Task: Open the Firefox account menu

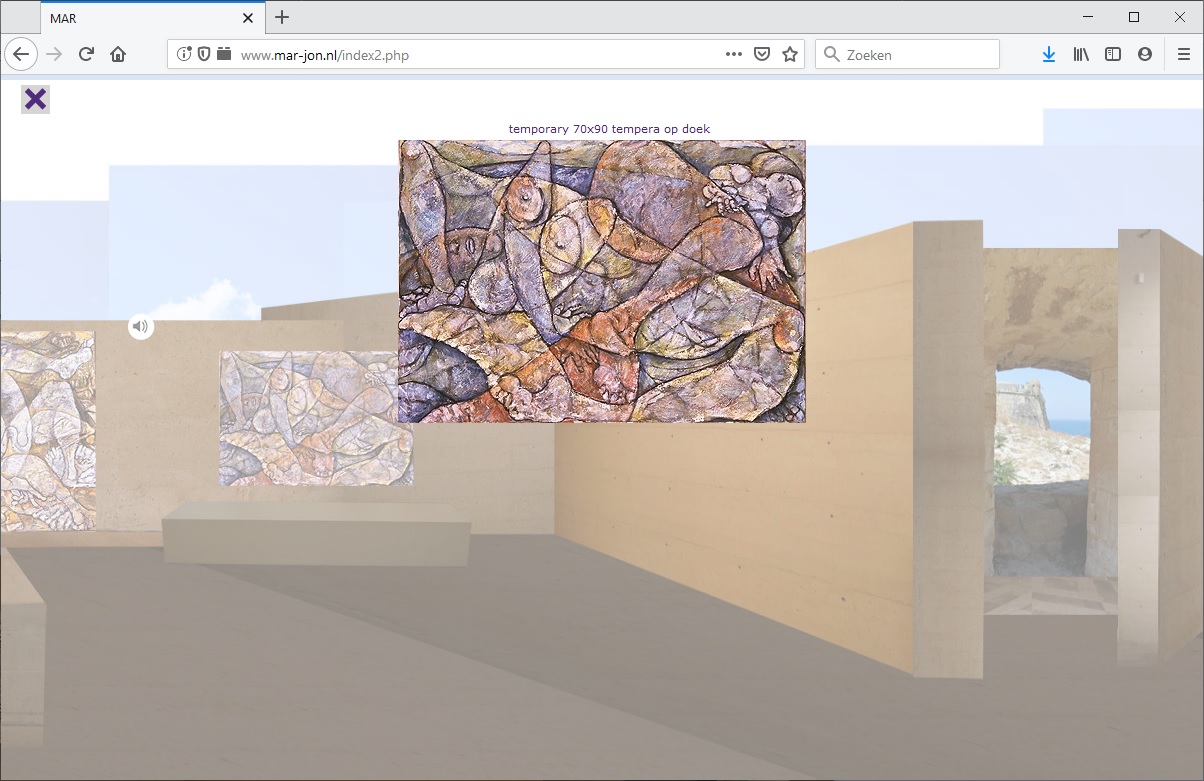Action: coord(1145,55)
